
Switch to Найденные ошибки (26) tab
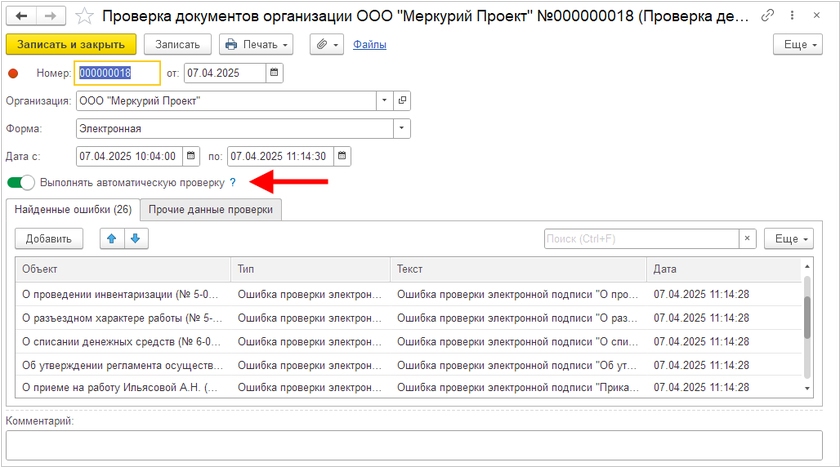(x=73, y=209)
